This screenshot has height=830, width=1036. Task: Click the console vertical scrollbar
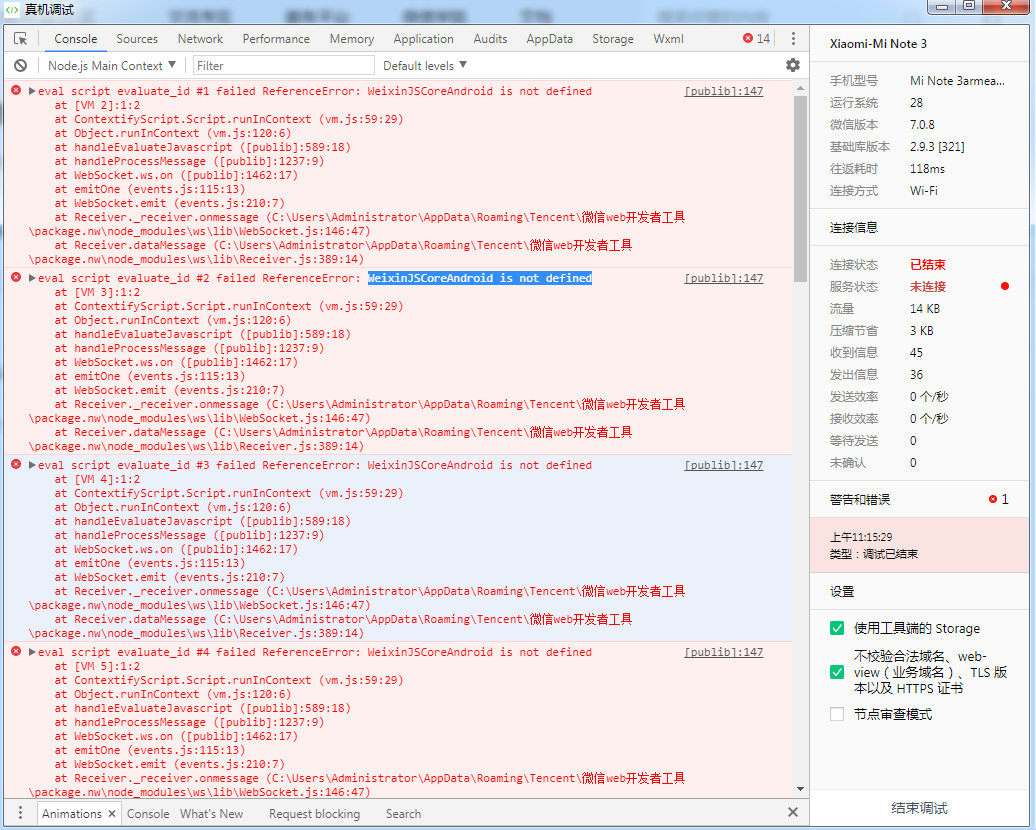(x=800, y=180)
